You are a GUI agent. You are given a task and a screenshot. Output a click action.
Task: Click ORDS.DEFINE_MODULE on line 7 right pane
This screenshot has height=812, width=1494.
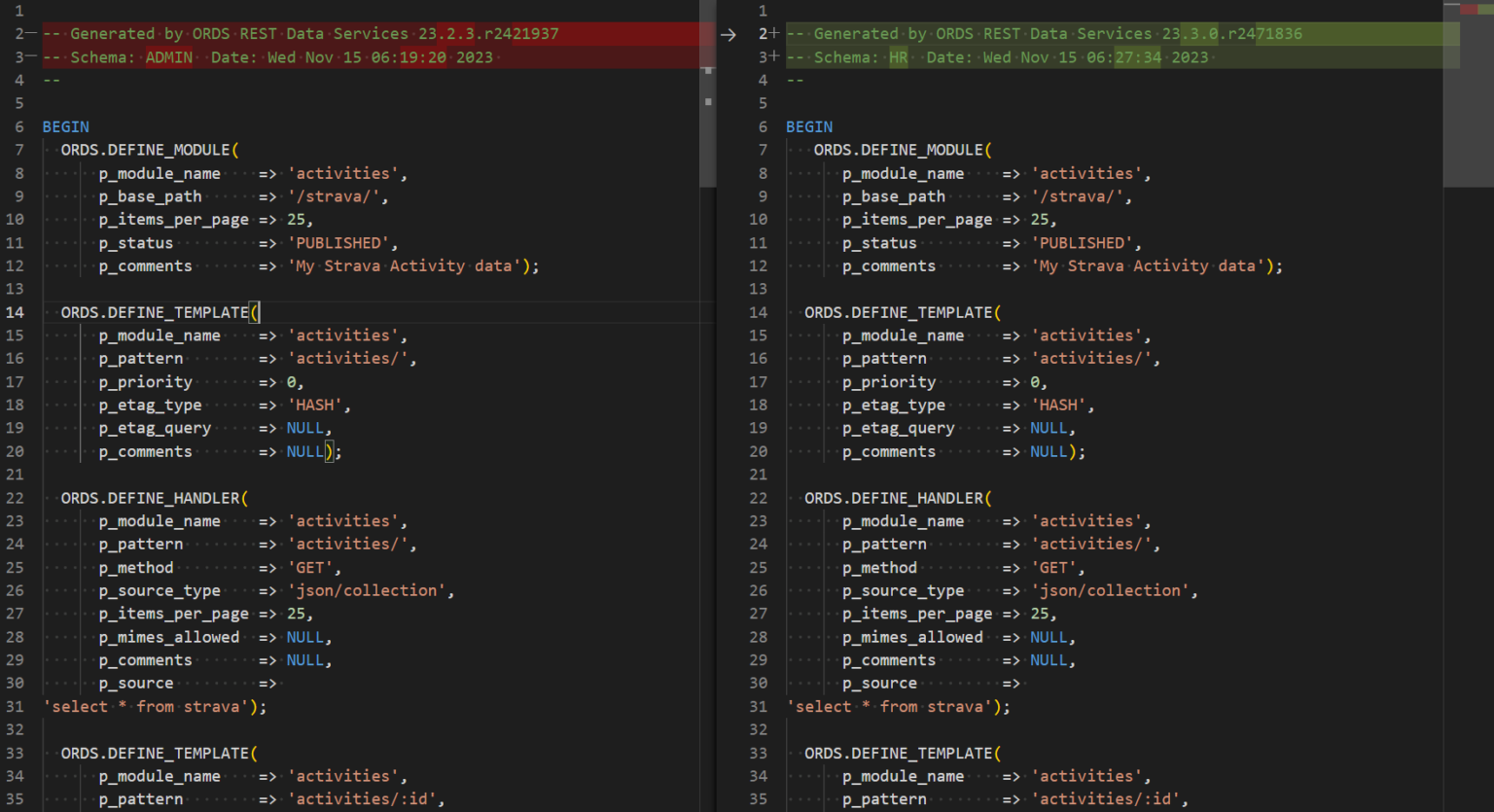(x=901, y=149)
